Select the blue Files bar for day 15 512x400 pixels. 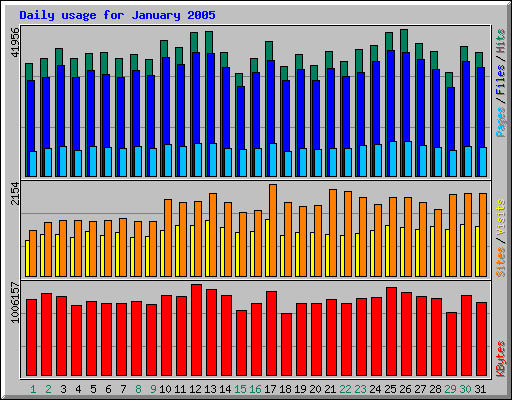(x=241, y=118)
